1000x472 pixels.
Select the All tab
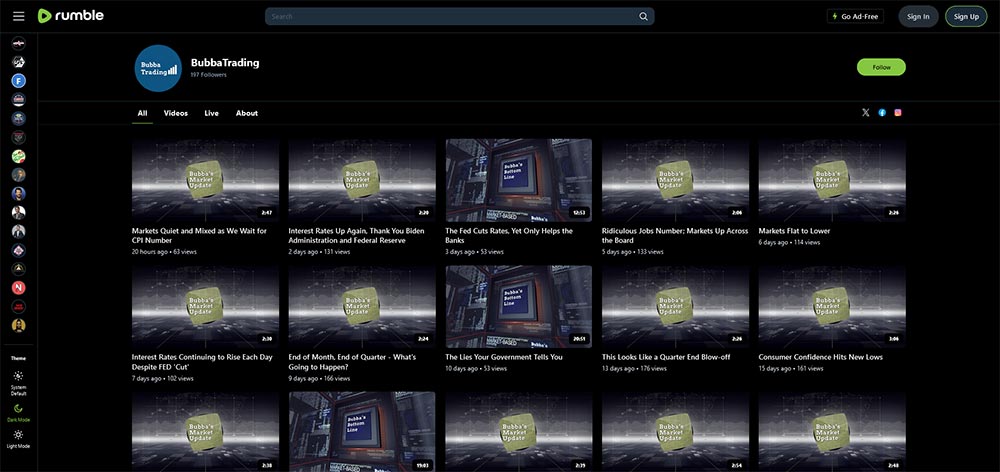(x=142, y=114)
